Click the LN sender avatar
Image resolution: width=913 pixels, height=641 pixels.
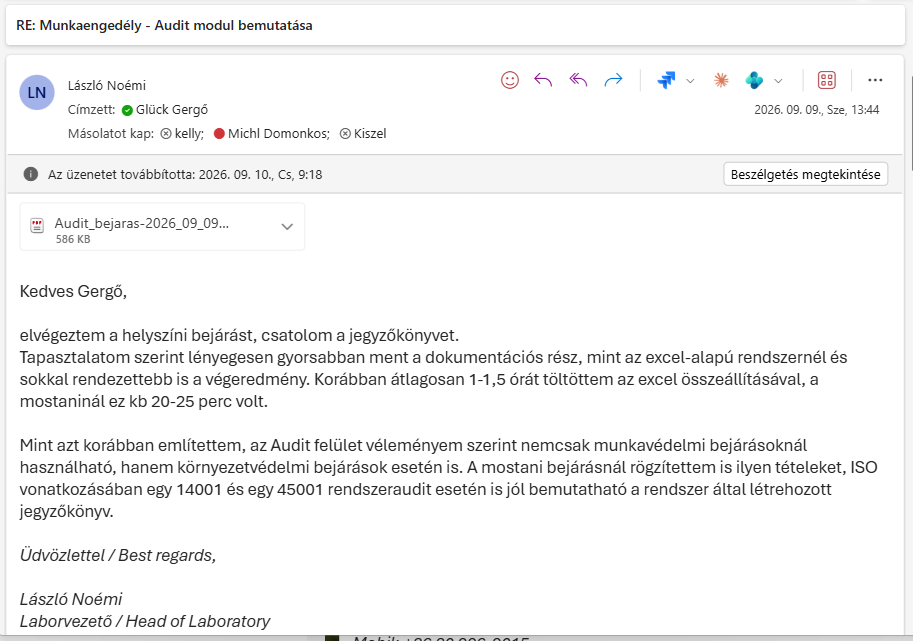[37, 93]
